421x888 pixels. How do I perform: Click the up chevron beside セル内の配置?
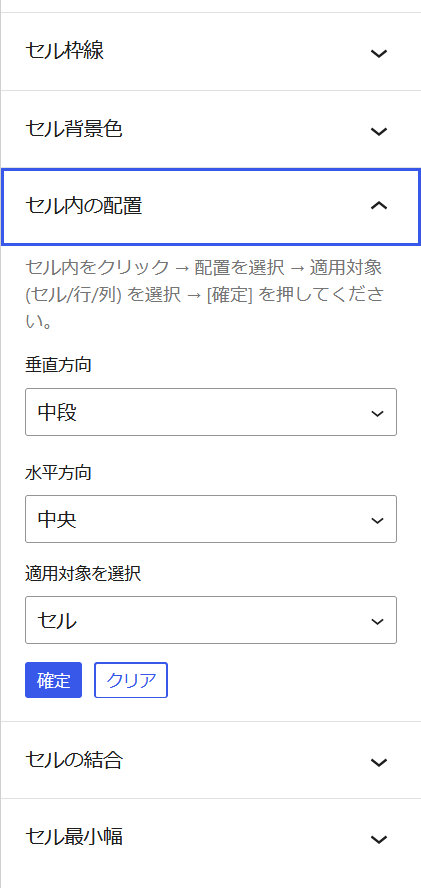[379, 206]
